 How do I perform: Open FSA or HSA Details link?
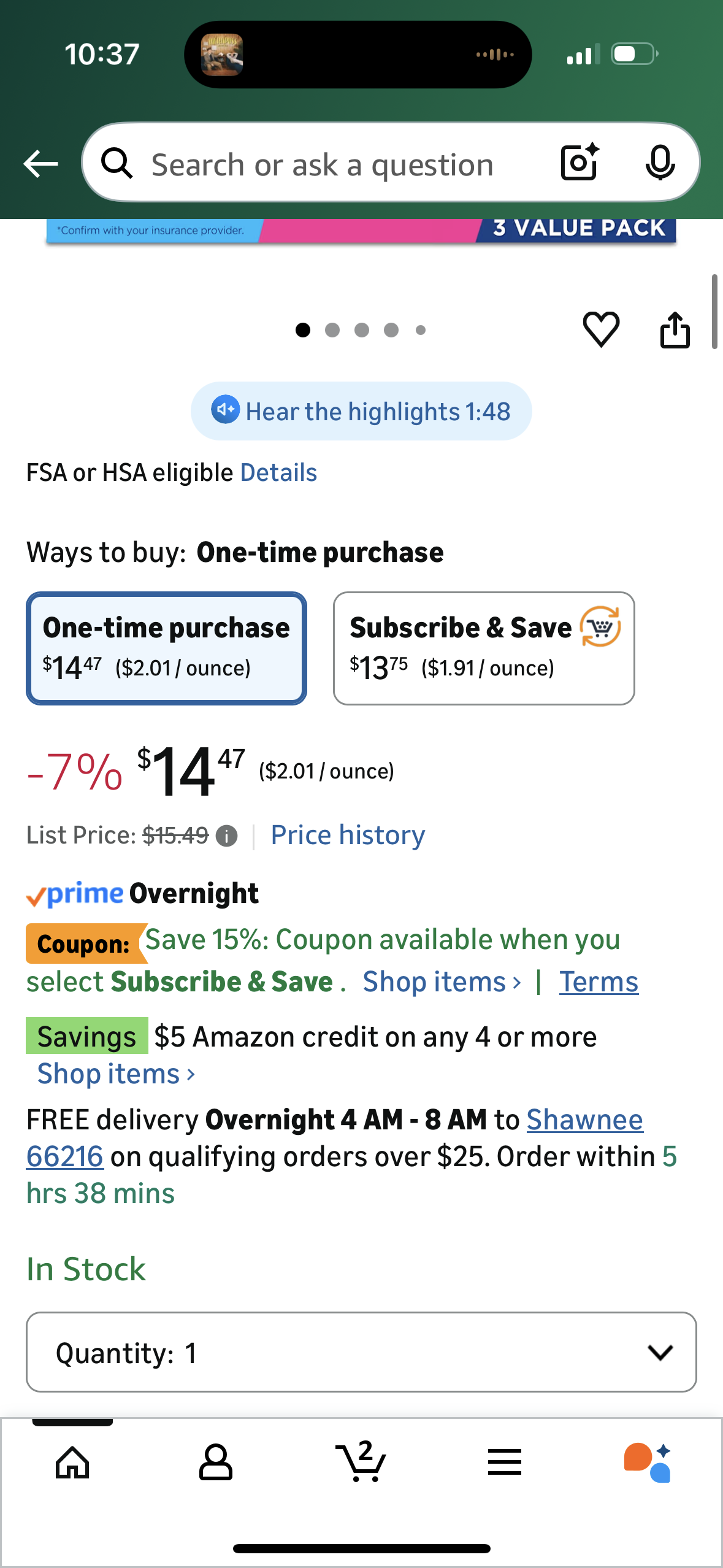pyautogui.click(x=278, y=473)
